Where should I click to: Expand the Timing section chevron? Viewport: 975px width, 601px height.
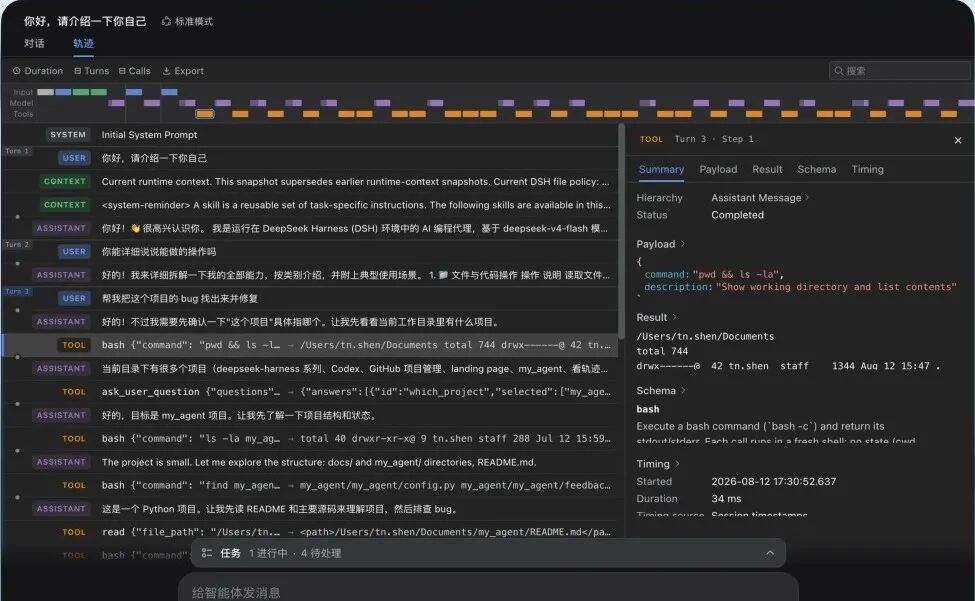(677, 464)
